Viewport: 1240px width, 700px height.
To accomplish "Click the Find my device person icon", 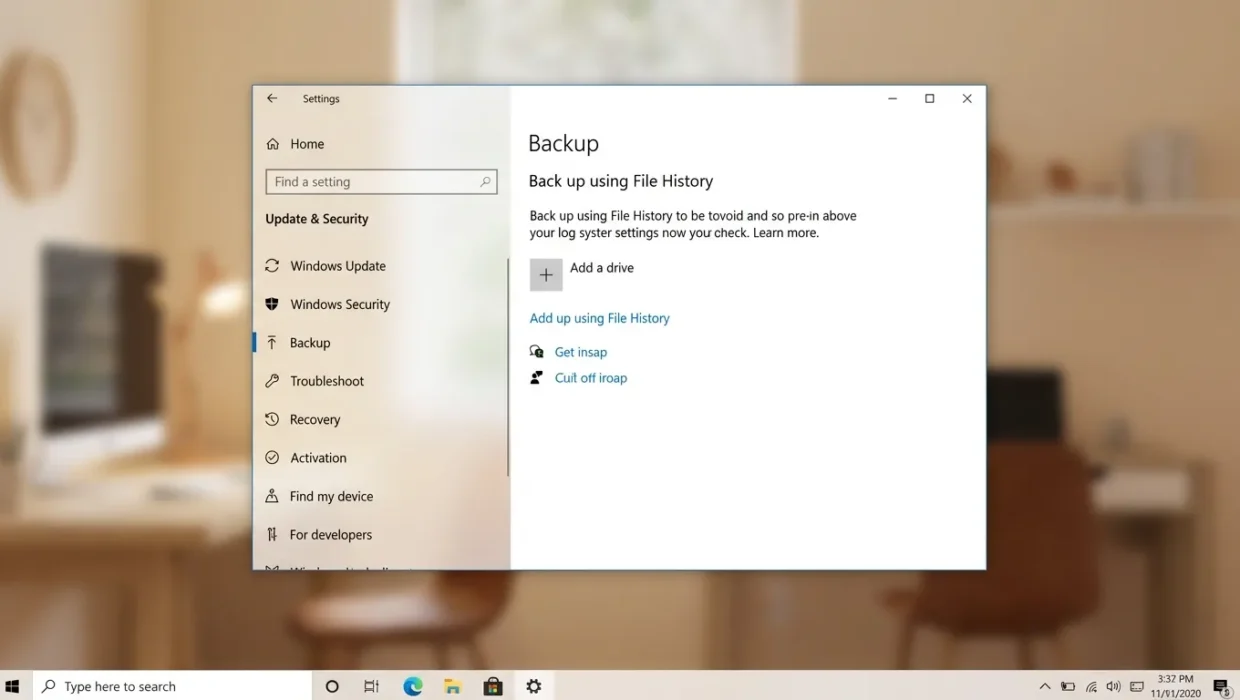I will point(272,496).
